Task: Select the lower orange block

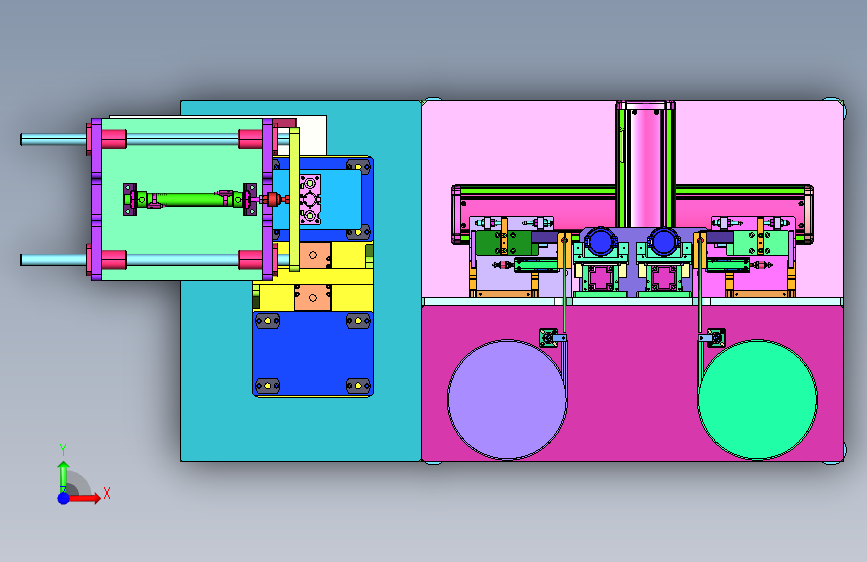Action: 313,298
